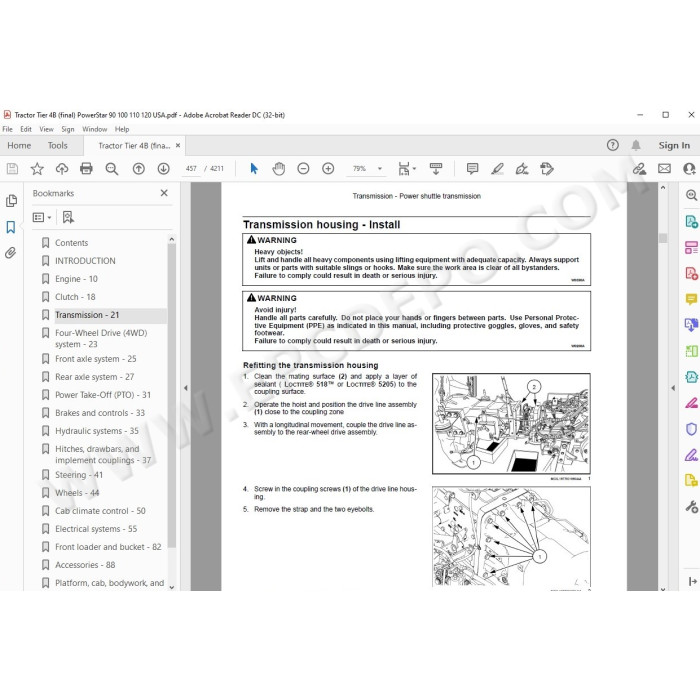The image size is (700, 700).
Task: Open Rear axle system - 27 bookmark
Action: pos(95,377)
